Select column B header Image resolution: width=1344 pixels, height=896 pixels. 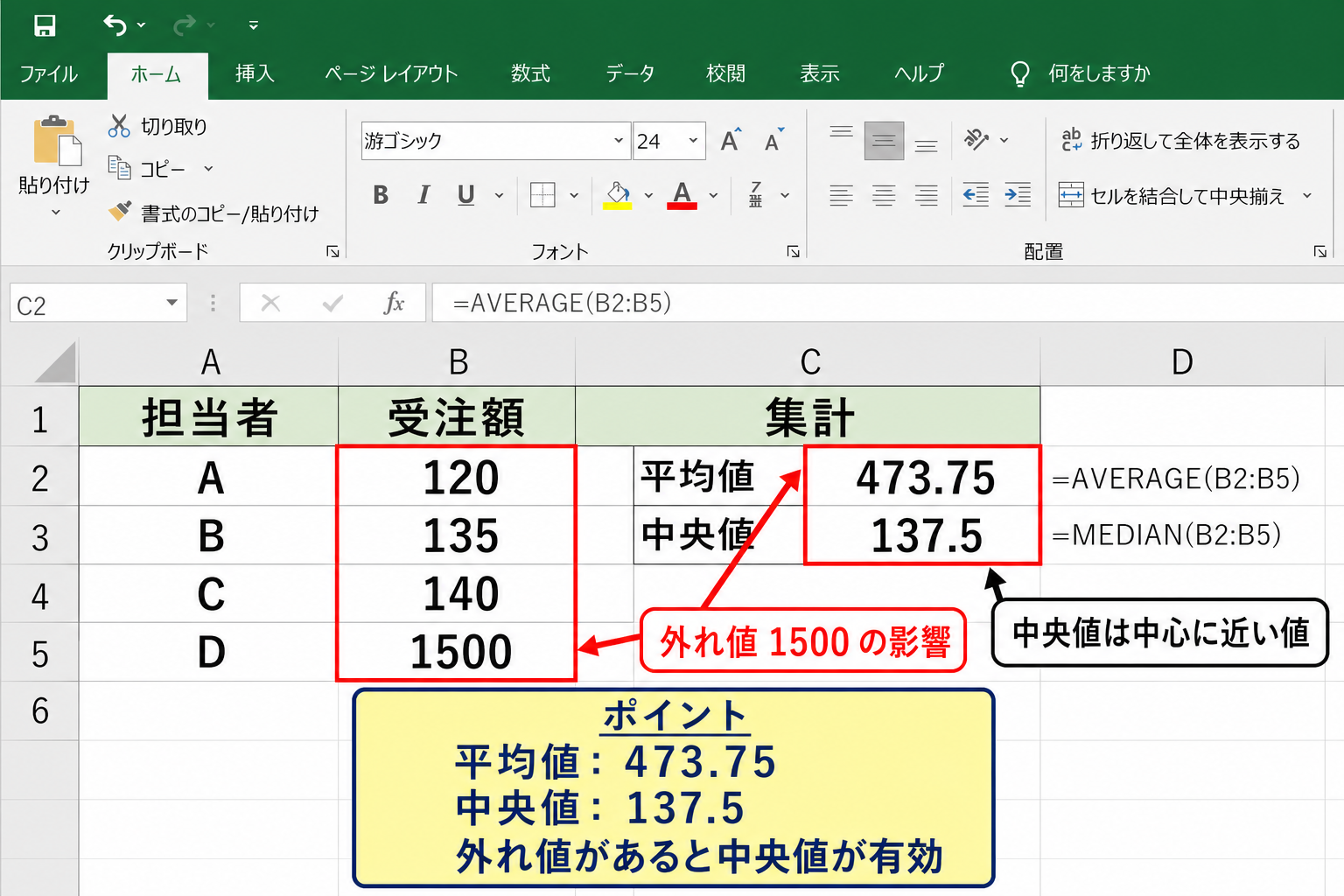(458, 362)
